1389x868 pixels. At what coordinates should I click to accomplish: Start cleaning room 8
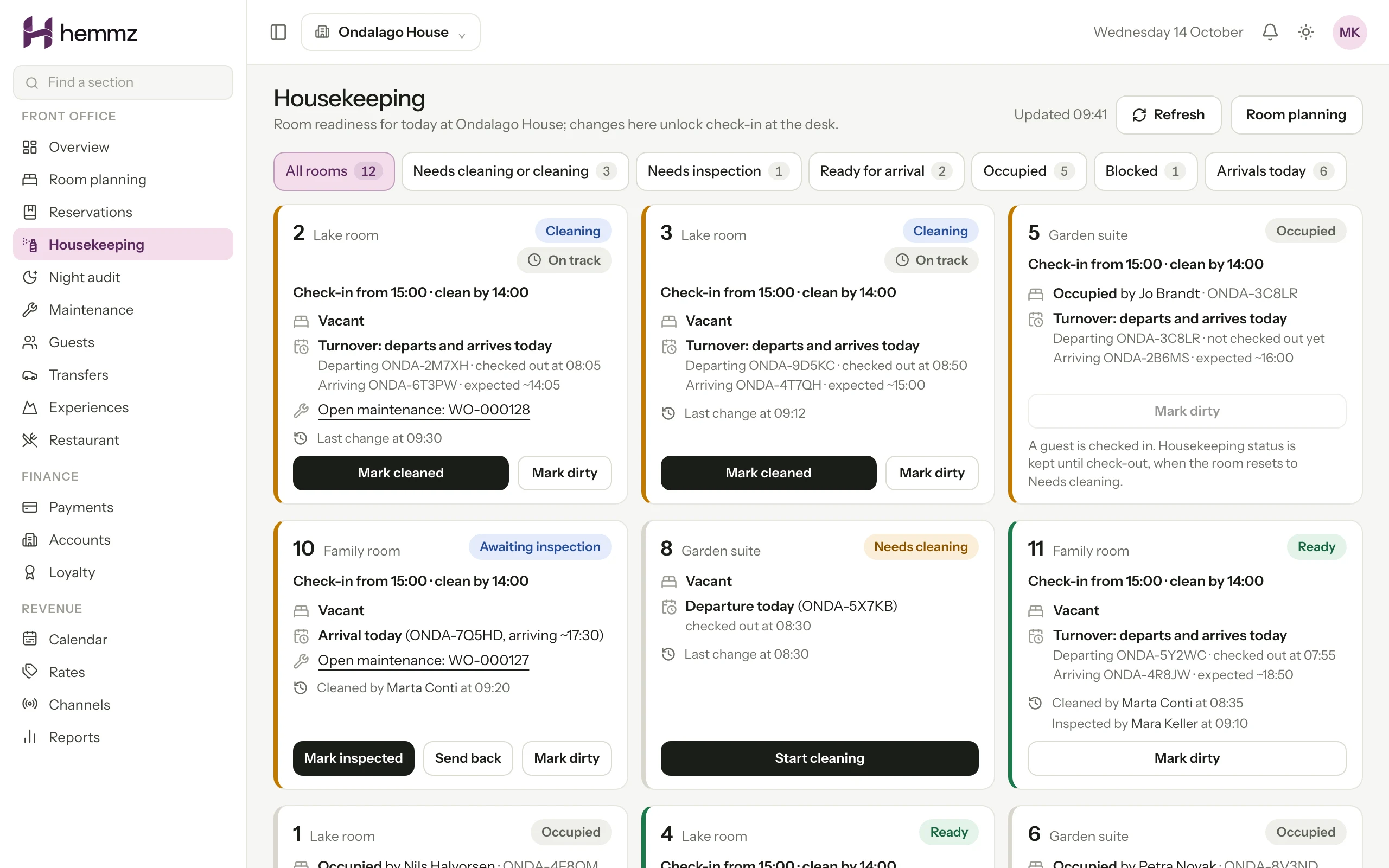pos(819,758)
